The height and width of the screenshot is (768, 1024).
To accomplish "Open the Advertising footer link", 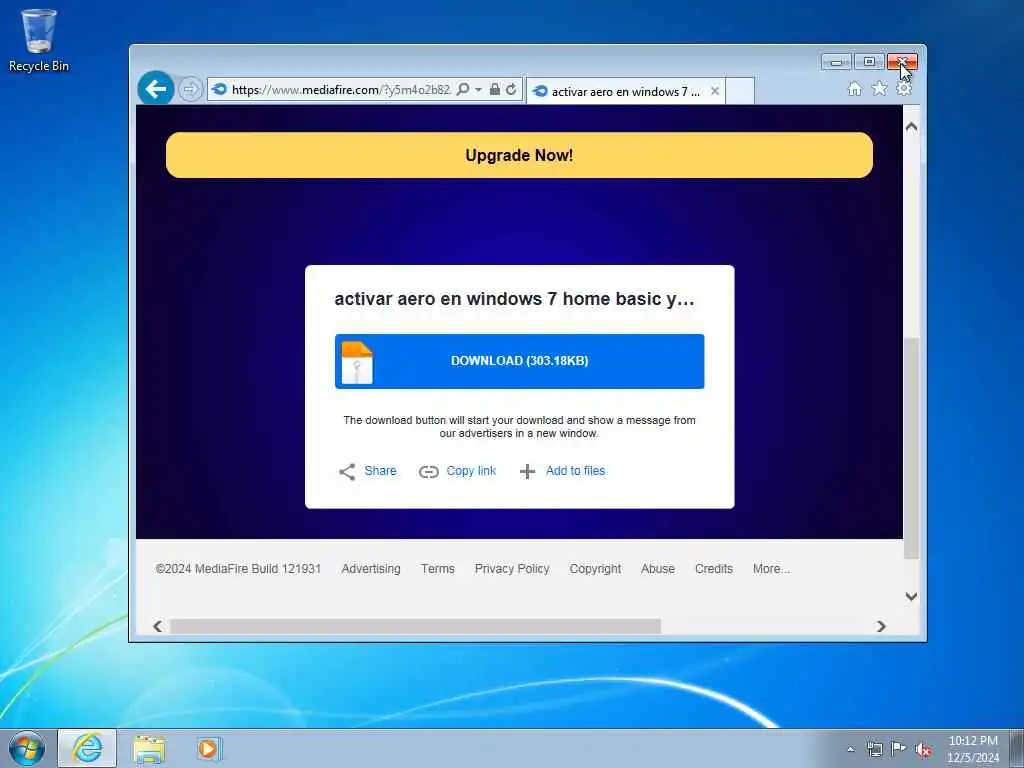I will 371,569.
